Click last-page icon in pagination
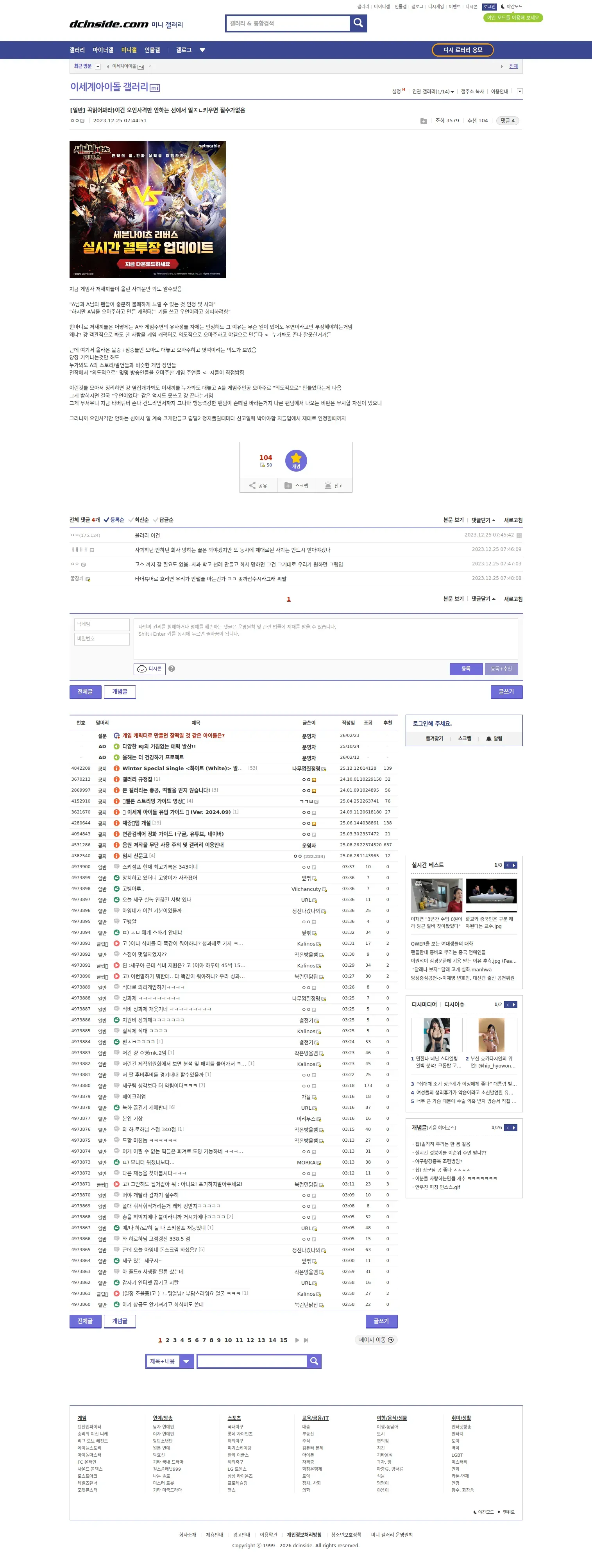 coord(306,1340)
